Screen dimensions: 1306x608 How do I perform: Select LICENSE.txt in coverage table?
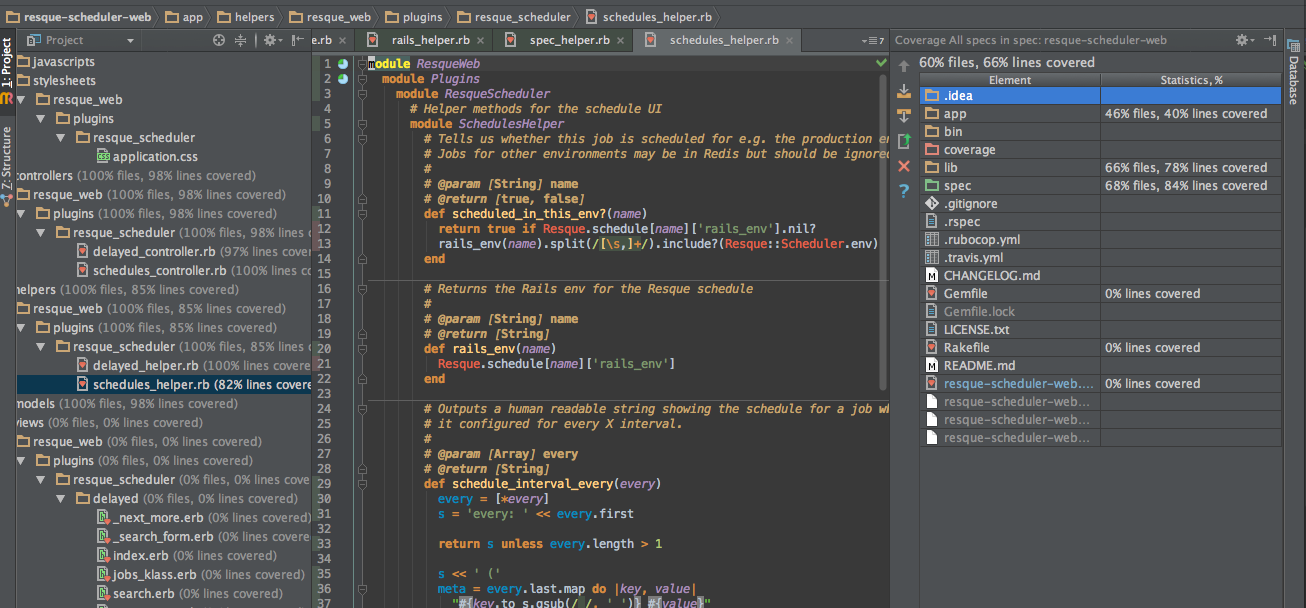1100,330
